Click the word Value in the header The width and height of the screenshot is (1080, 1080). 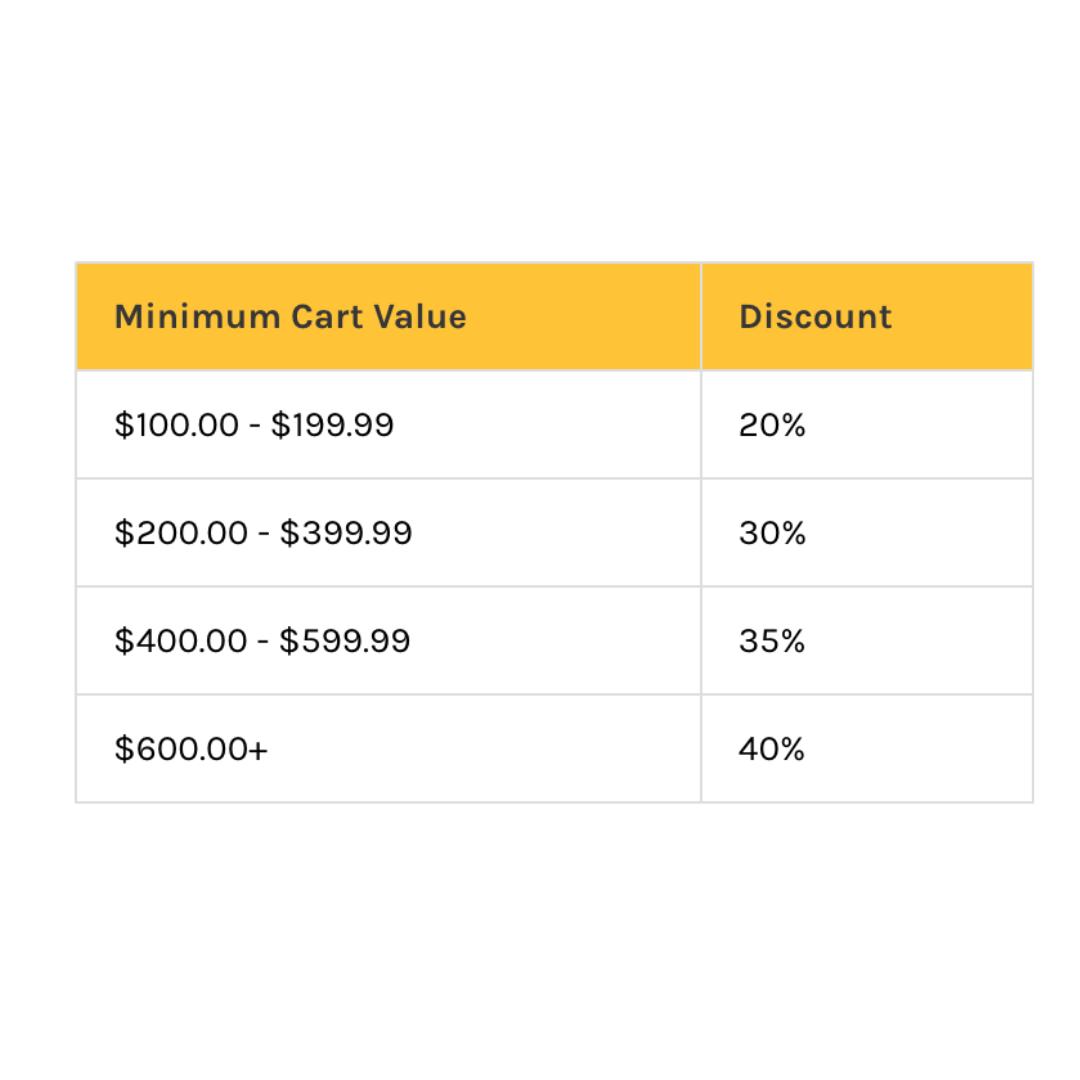424,317
